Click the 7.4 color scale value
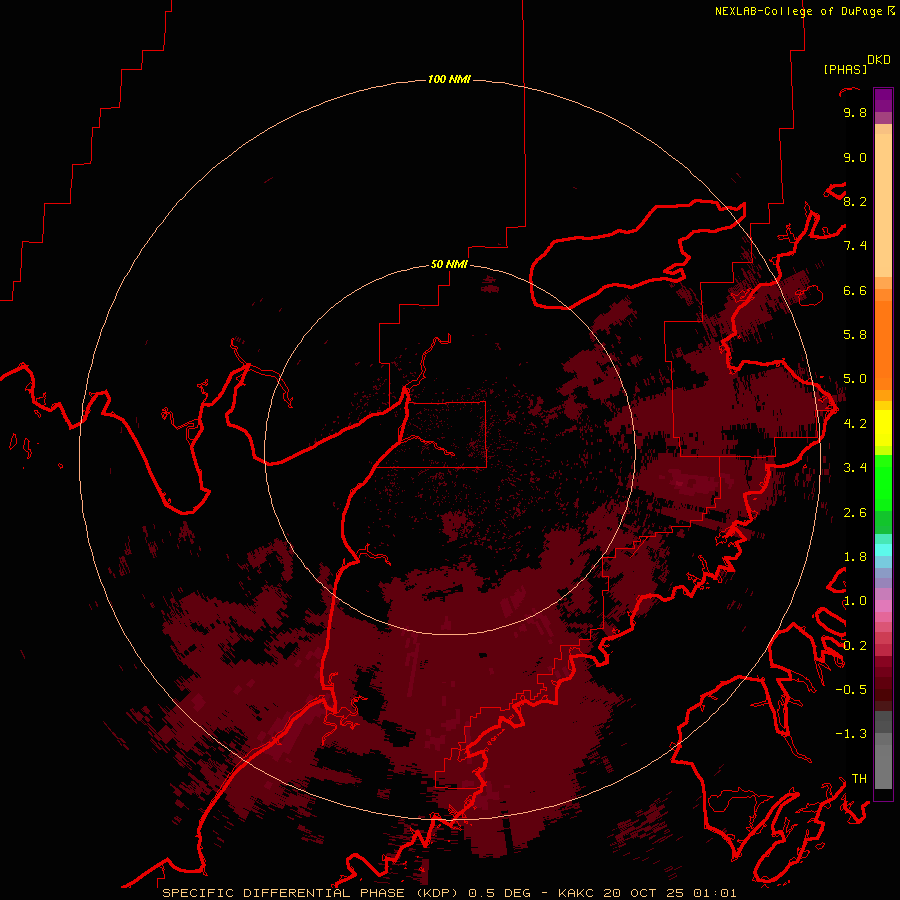The image size is (900, 900). (x=855, y=246)
